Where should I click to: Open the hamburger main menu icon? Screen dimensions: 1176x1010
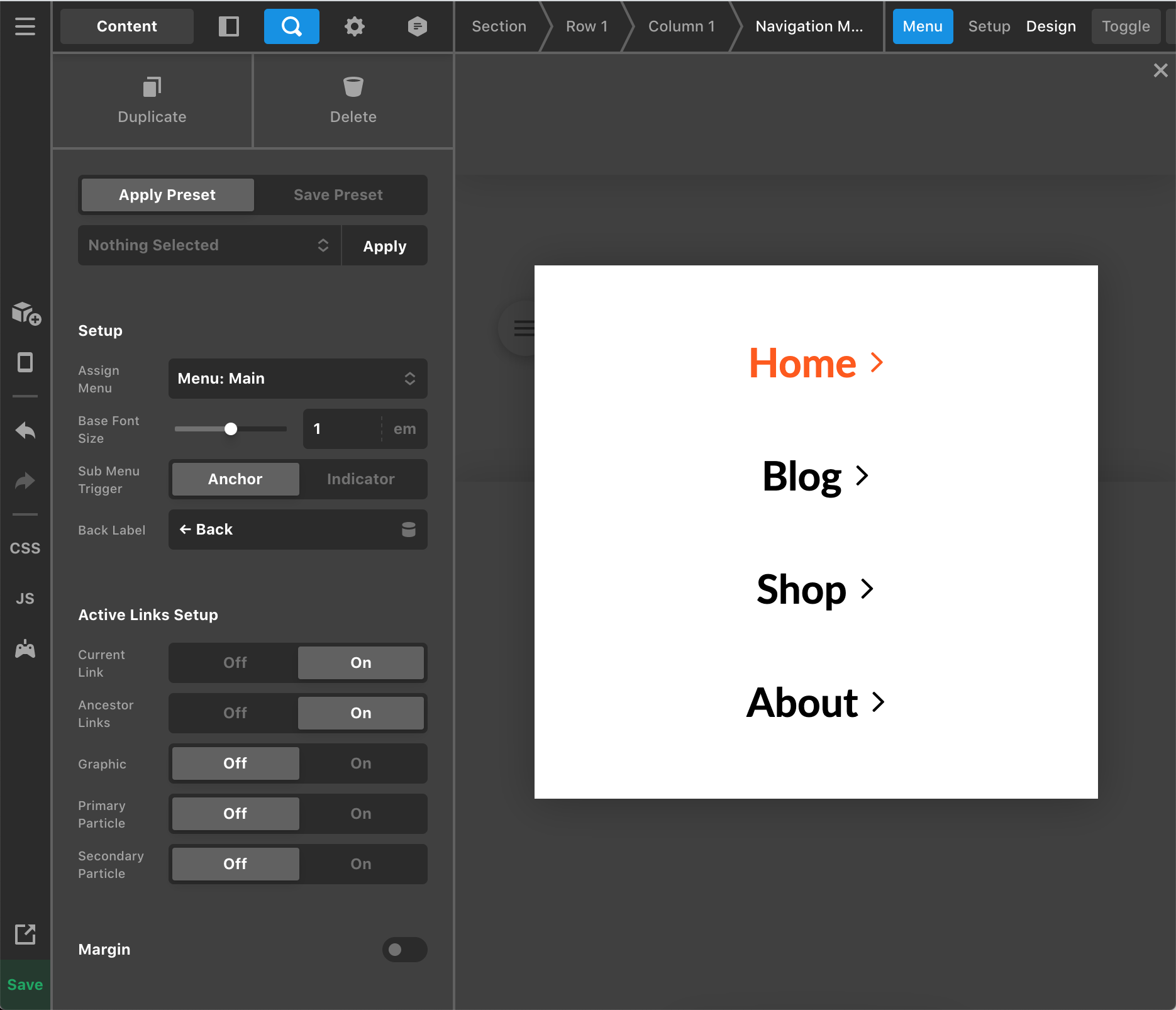click(x=25, y=26)
